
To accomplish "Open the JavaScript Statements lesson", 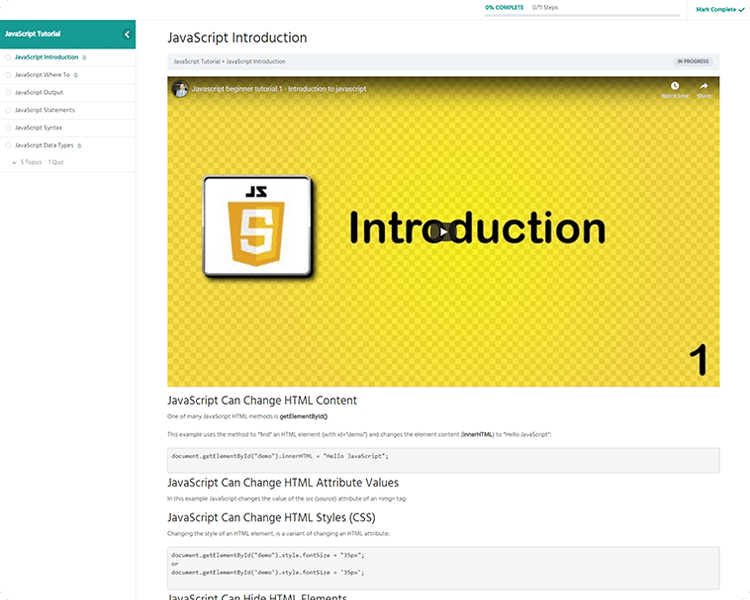I will click(x=45, y=110).
